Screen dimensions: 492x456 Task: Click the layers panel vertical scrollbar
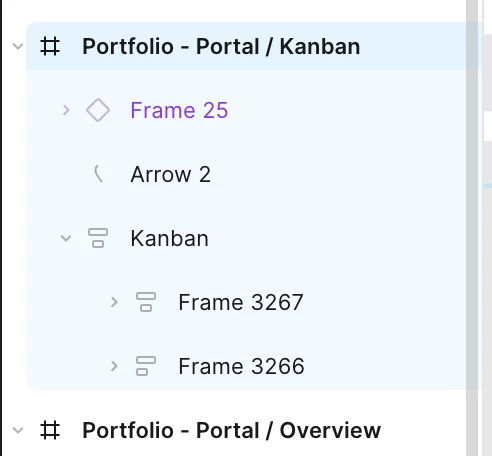pos(472,228)
